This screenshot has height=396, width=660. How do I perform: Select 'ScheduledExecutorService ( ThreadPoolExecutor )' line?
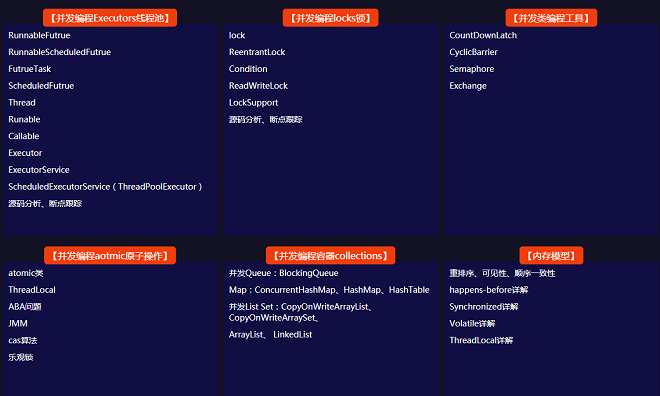point(105,187)
